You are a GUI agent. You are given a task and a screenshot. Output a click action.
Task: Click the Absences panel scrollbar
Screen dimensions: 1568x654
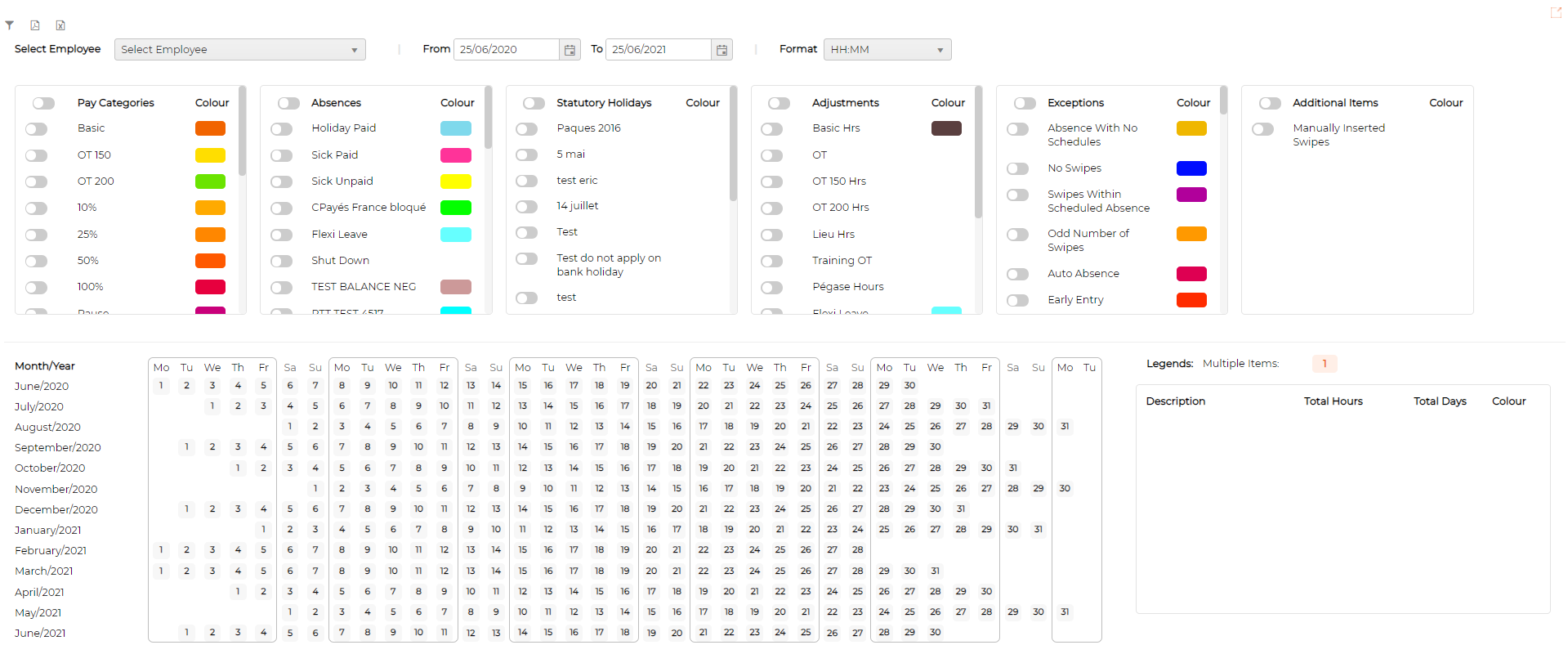tap(488, 118)
